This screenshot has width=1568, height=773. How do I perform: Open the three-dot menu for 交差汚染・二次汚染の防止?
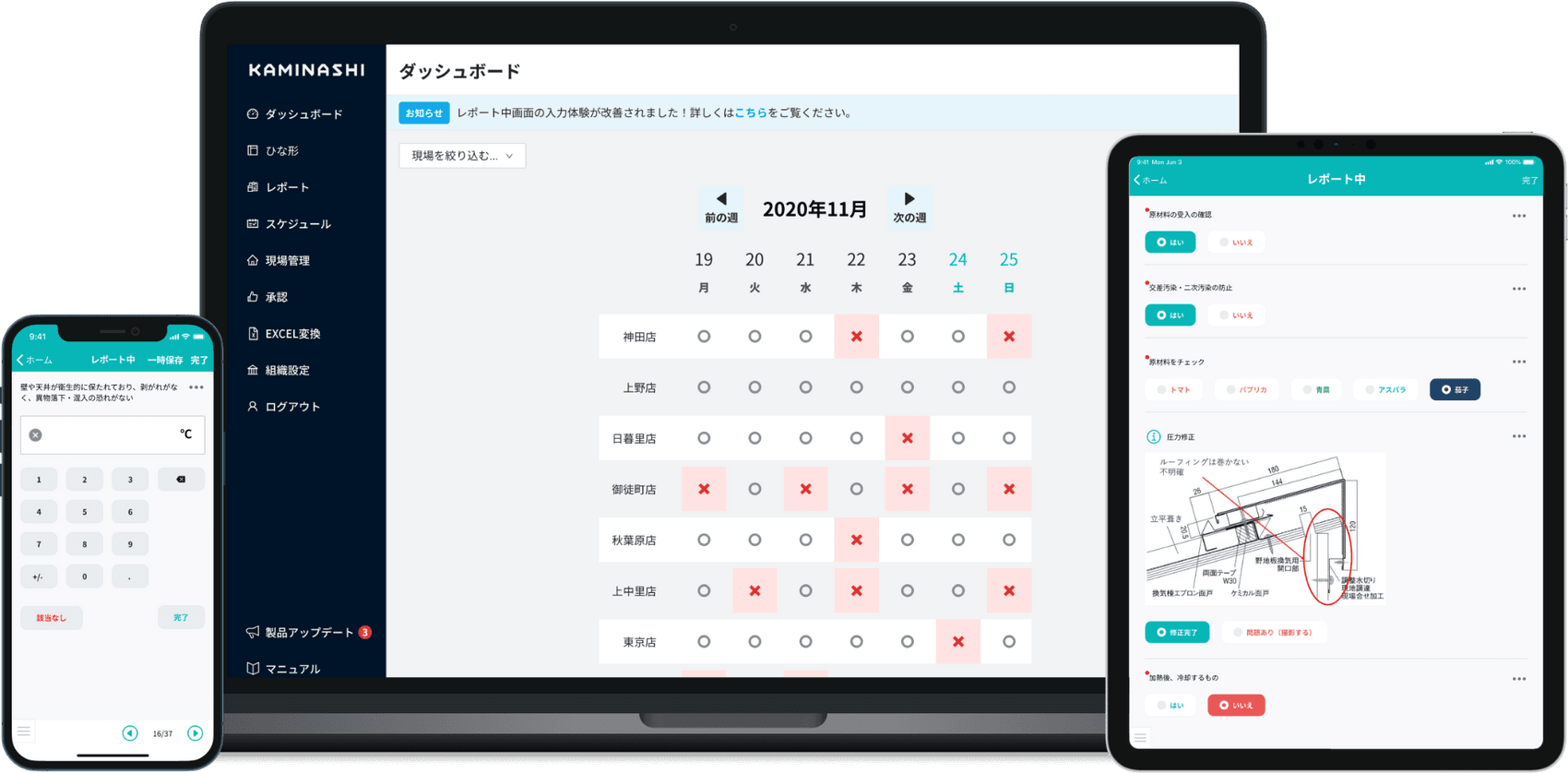pyautogui.click(x=1518, y=289)
